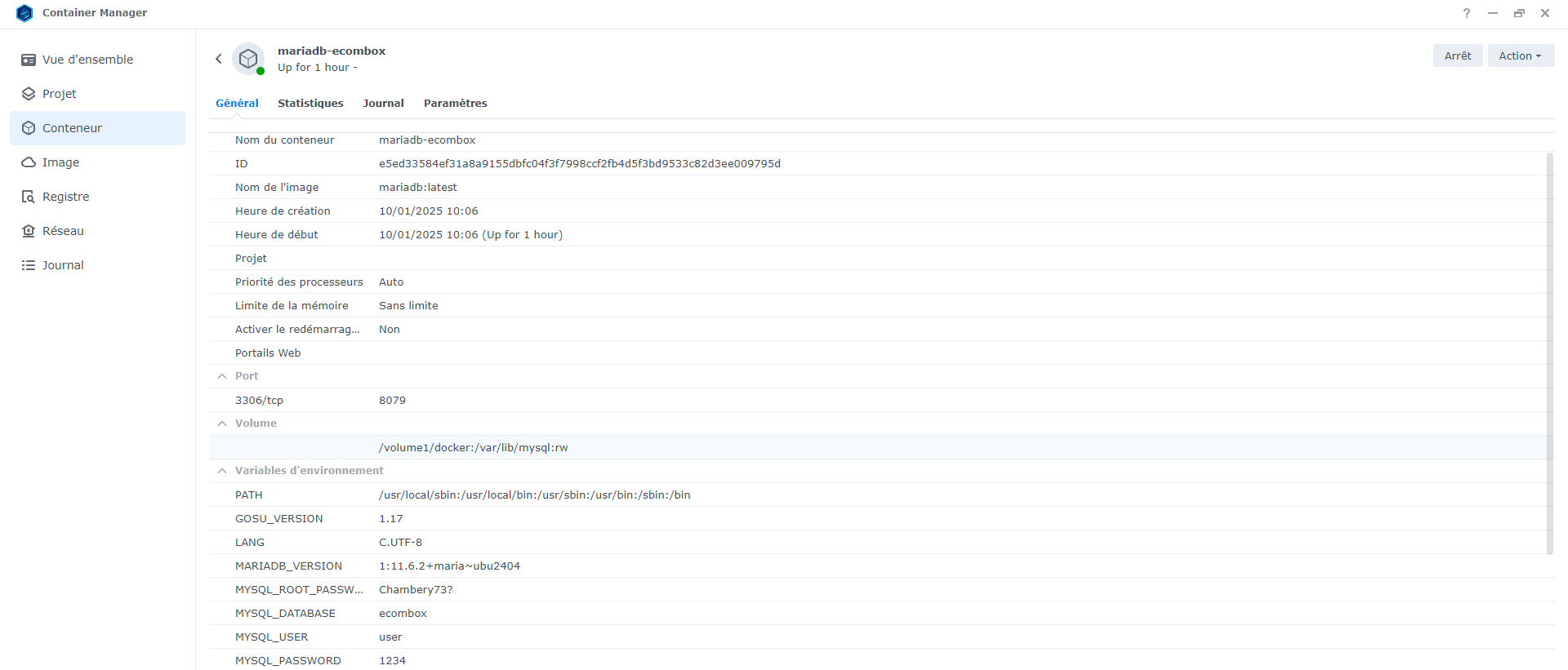Click the LANG value C.UTF-8
1568x670 pixels.
click(401, 543)
